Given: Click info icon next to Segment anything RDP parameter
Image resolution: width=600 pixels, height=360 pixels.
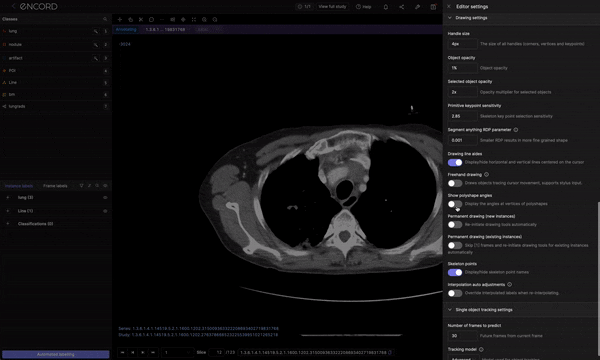Looking at the screenshot, I should pos(516,130).
